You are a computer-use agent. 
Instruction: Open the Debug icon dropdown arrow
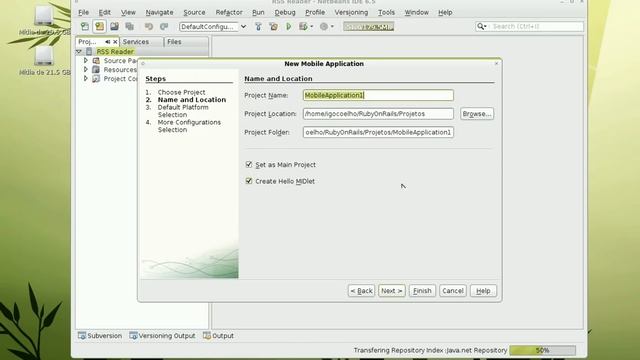point(311,27)
